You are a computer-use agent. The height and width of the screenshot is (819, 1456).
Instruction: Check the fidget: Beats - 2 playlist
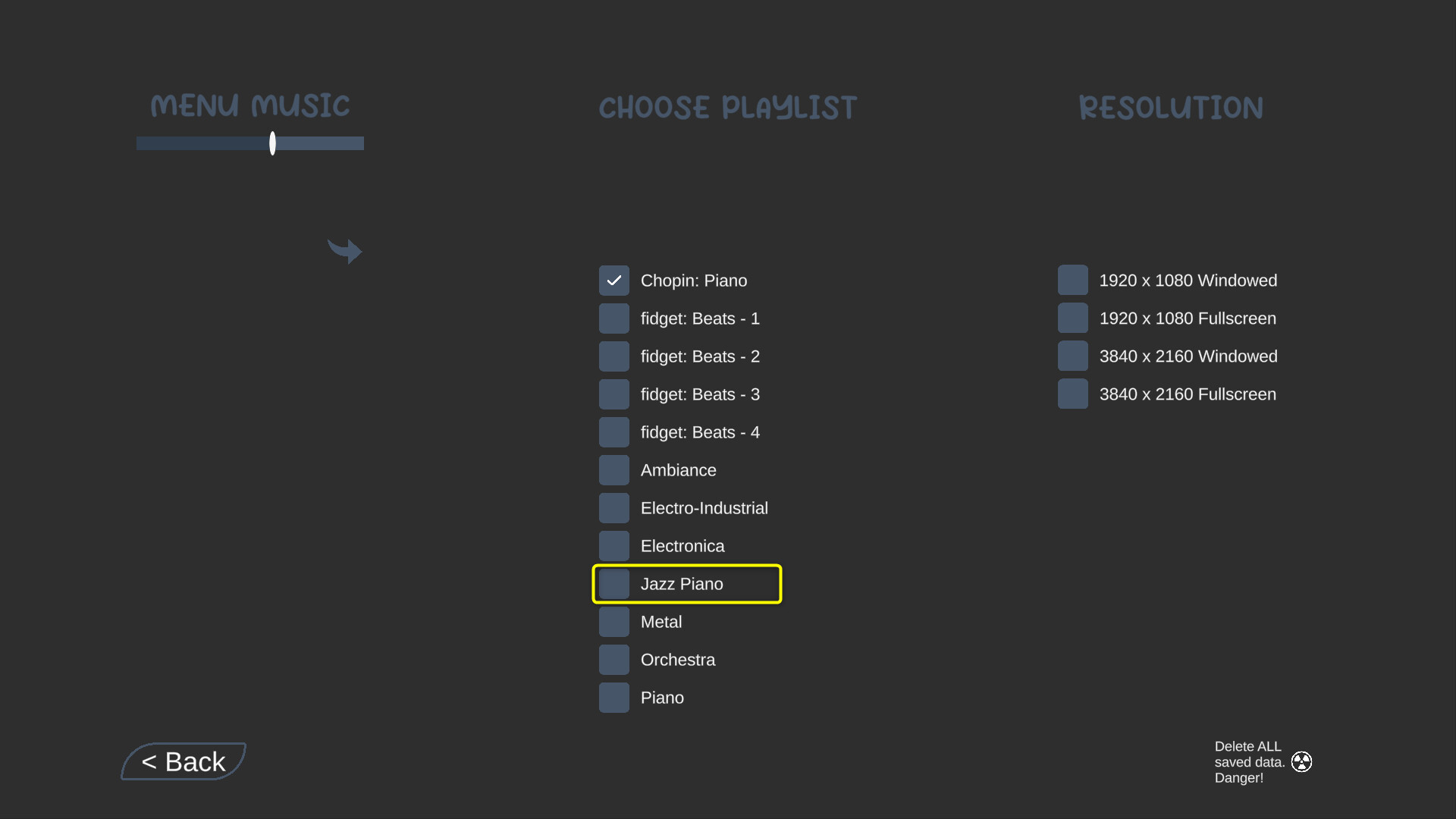tap(614, 356)
